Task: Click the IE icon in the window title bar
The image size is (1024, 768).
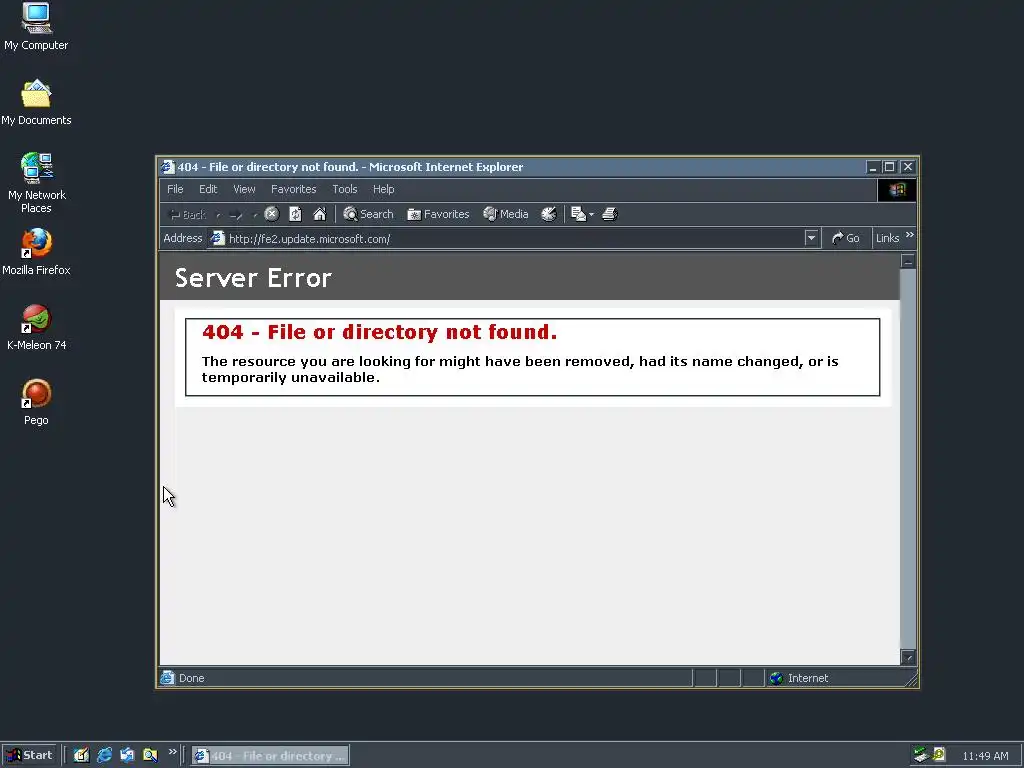Action: click(168, 167)
